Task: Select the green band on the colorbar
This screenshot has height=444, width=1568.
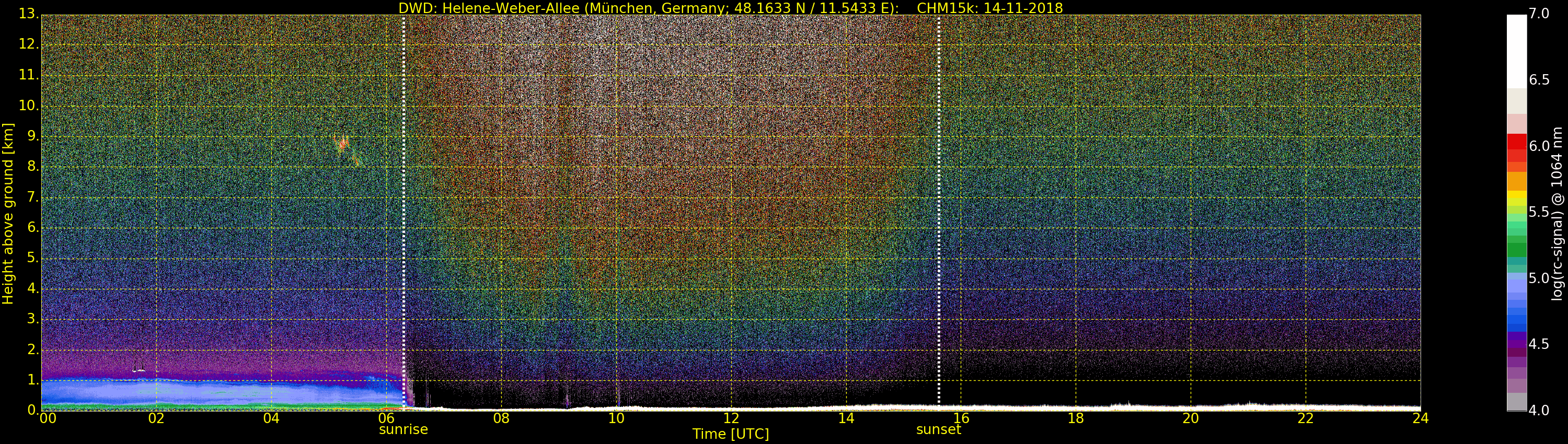Action: [1516, 249]
